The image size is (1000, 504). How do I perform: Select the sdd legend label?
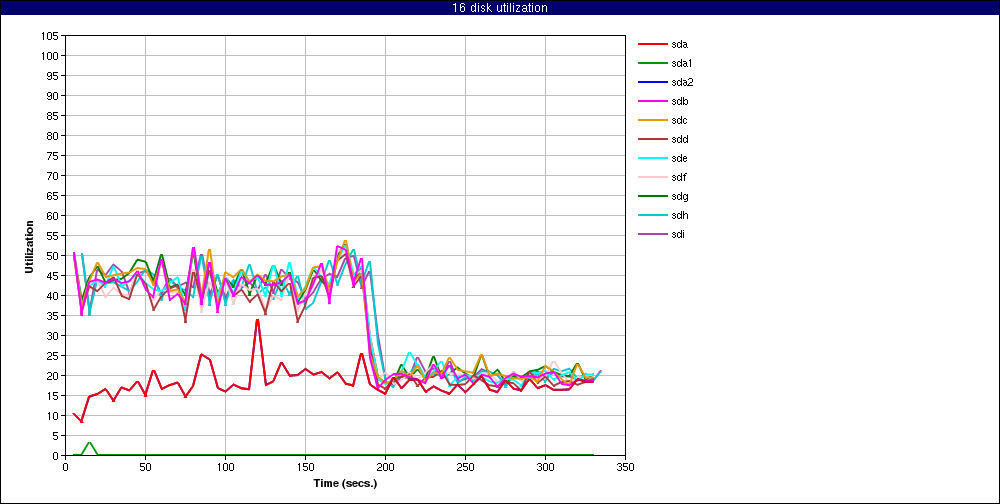(679, 139)
